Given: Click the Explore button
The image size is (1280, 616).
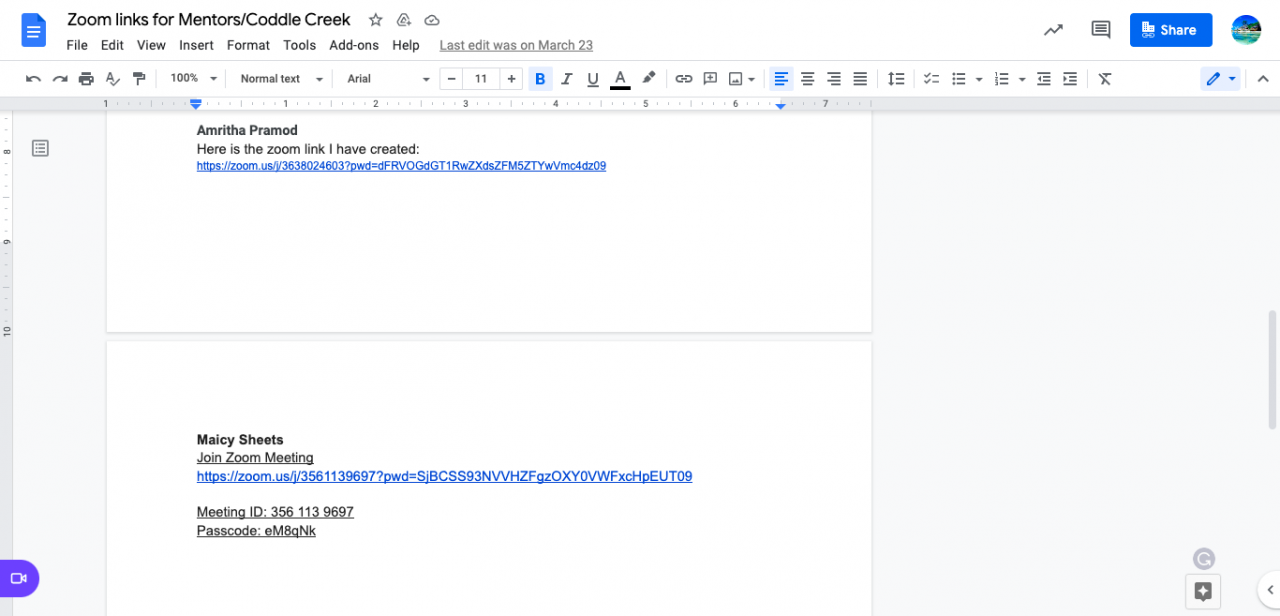Looking at the screenshot, I should 1203,592.
